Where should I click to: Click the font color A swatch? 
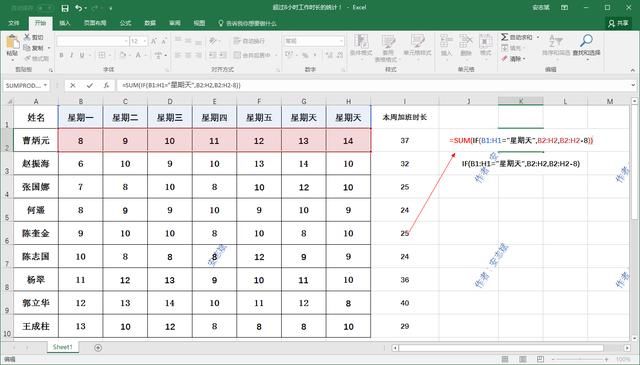click(x=138, y=55)
